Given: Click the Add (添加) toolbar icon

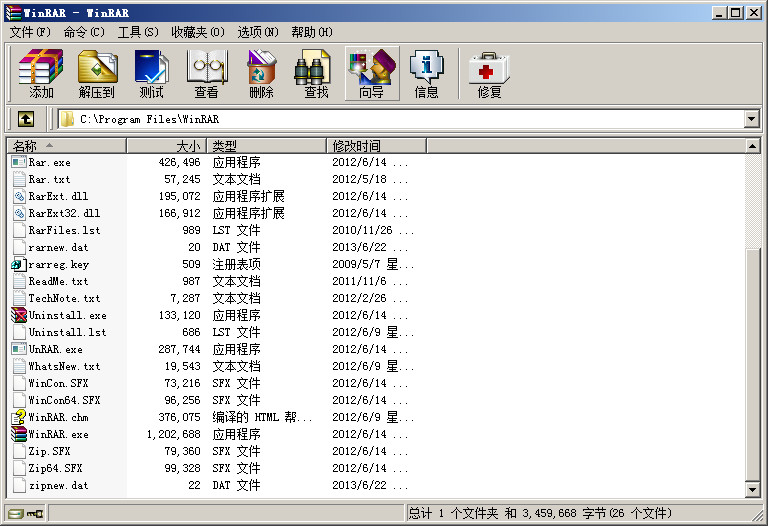Looking at the screenshot, I should pyautogui.click(x=41, y=73).
